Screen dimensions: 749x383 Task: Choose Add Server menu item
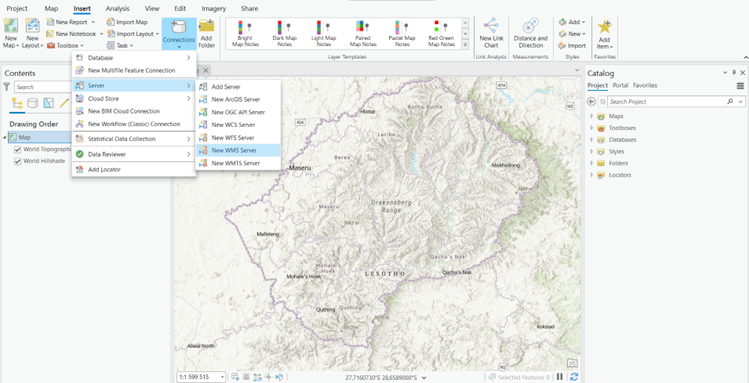[x=238, y=87]
